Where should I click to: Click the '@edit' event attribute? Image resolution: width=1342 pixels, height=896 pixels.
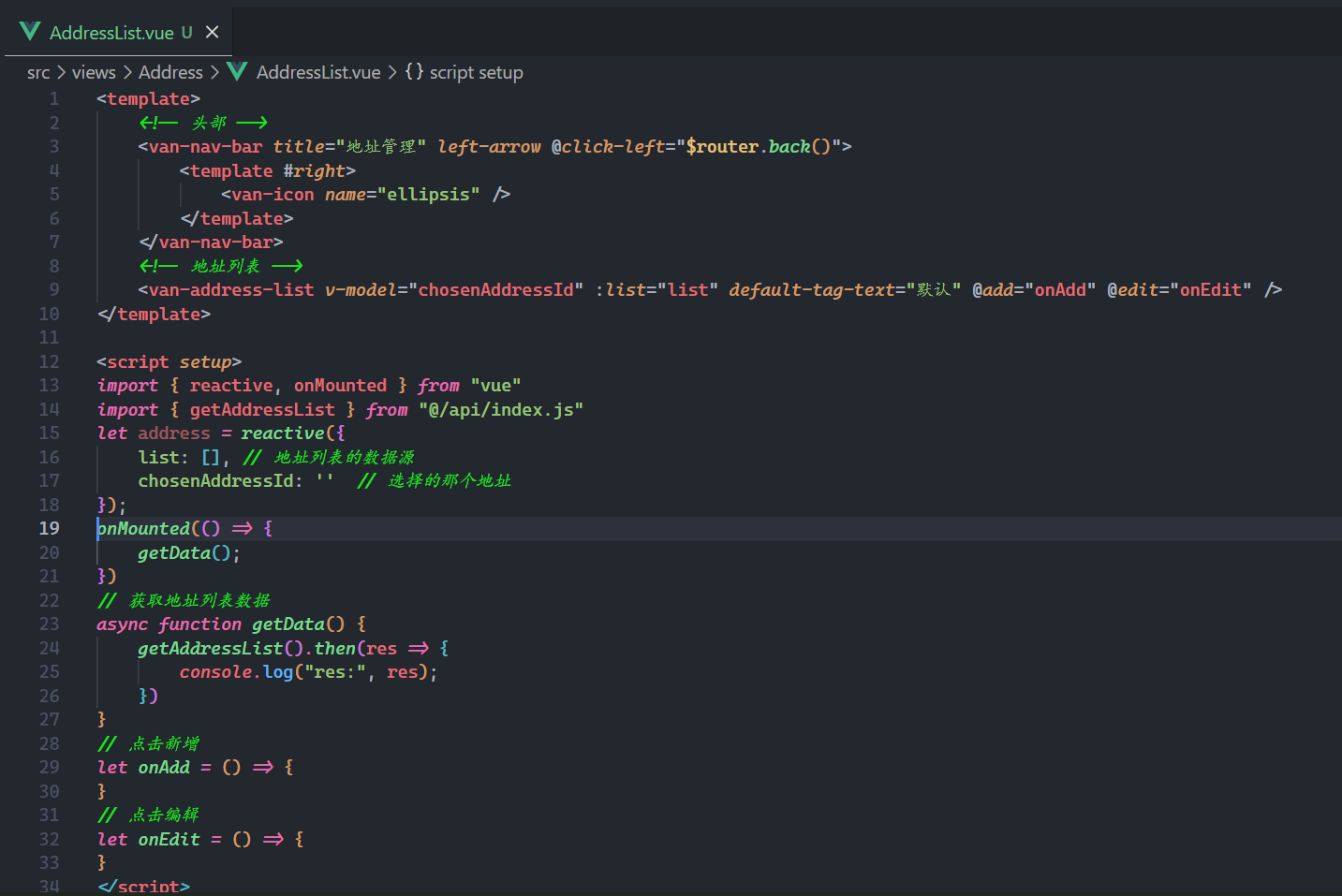pyautogui.click(x=1133, y=290)
